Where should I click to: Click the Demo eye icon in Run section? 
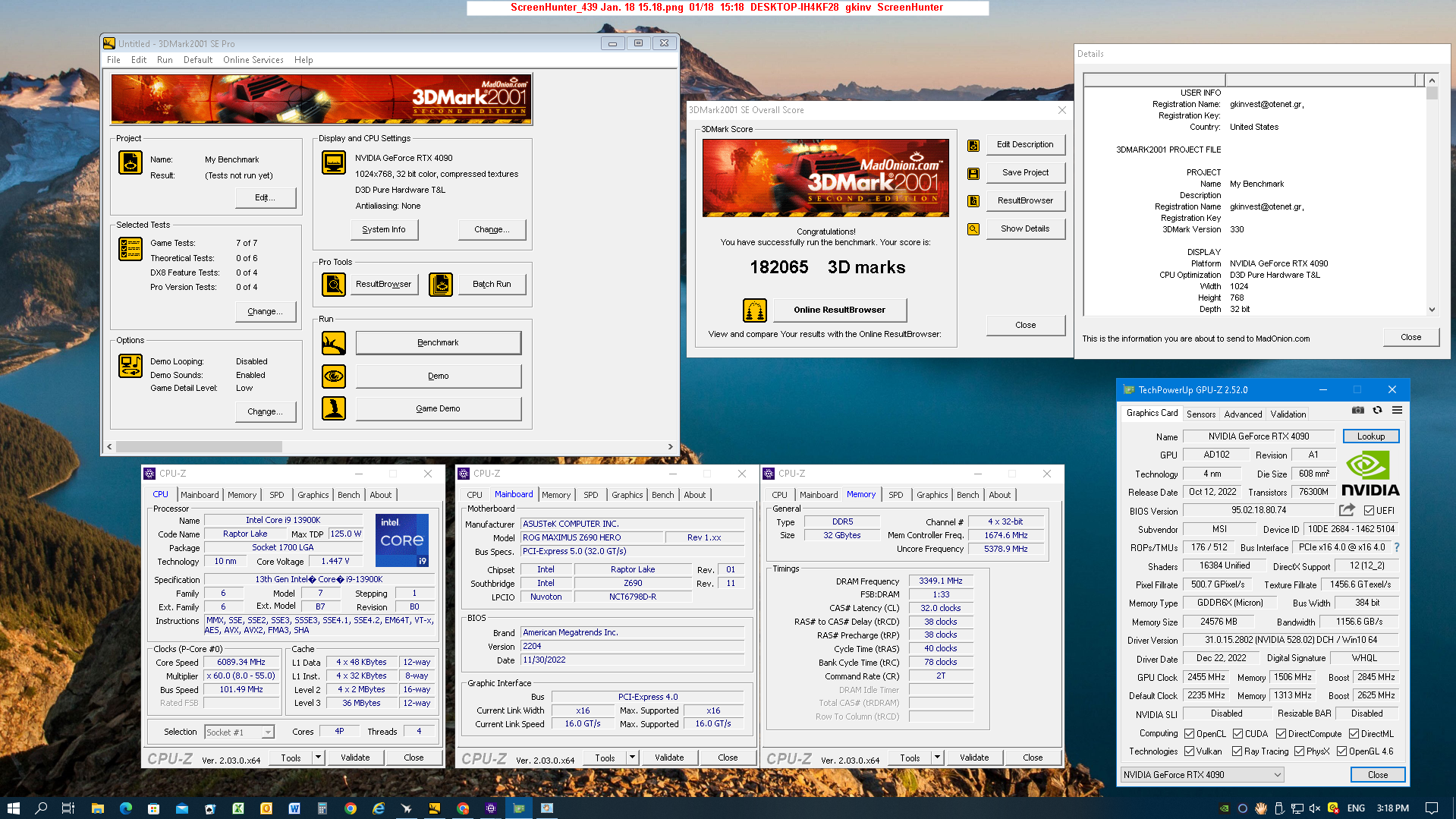coord(334,376)
